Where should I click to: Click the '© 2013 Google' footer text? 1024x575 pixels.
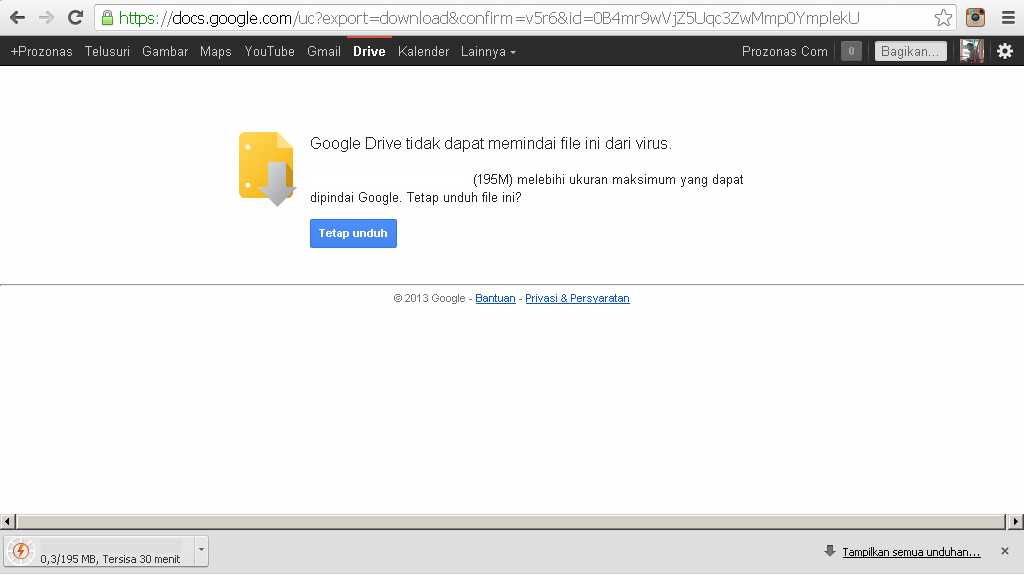[429, 298]
